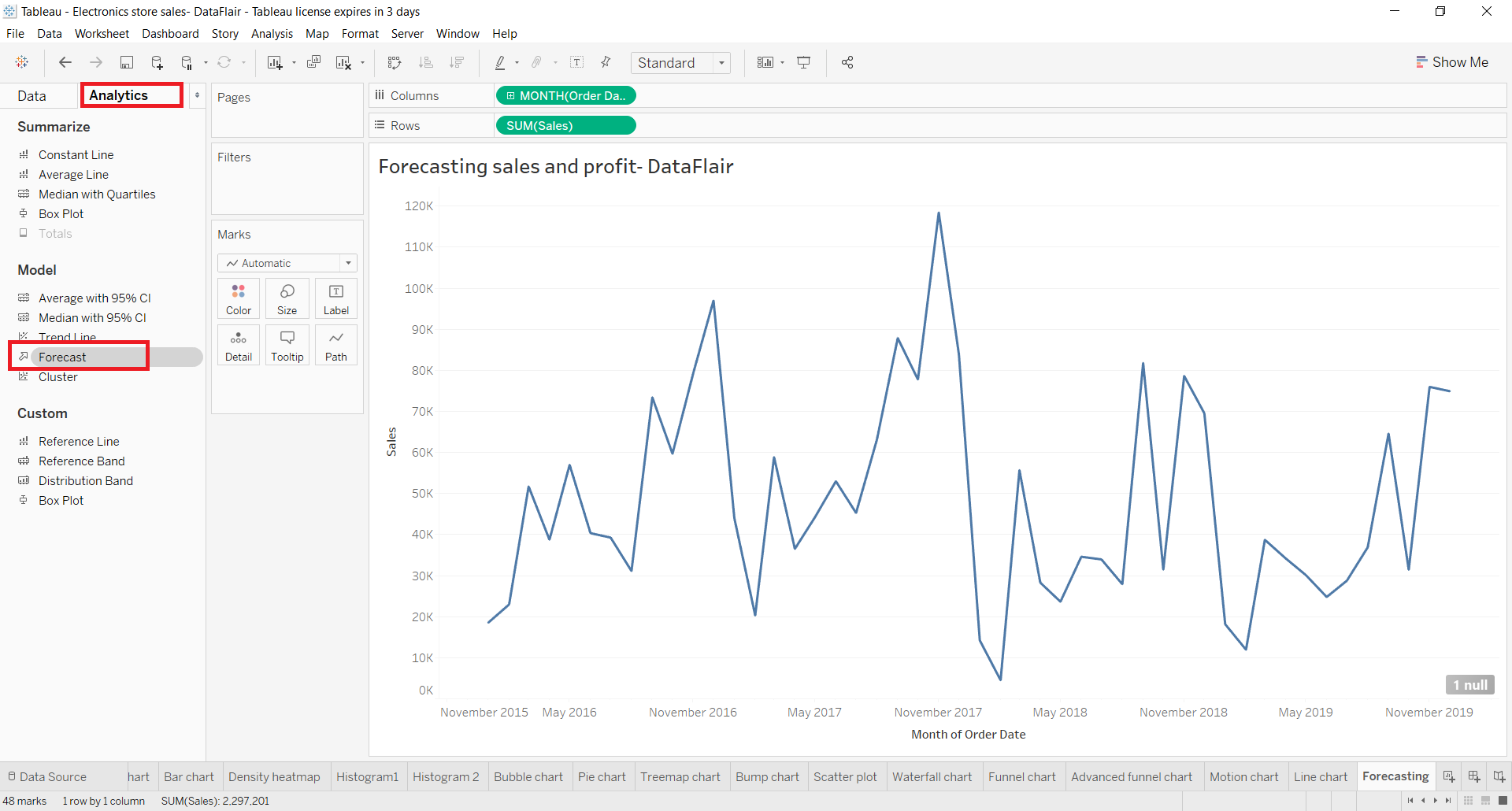Viewport: 1512px width, 811px height.
Task: Expand the pause auto updates dropdown arrow
Action: point(206,63)
